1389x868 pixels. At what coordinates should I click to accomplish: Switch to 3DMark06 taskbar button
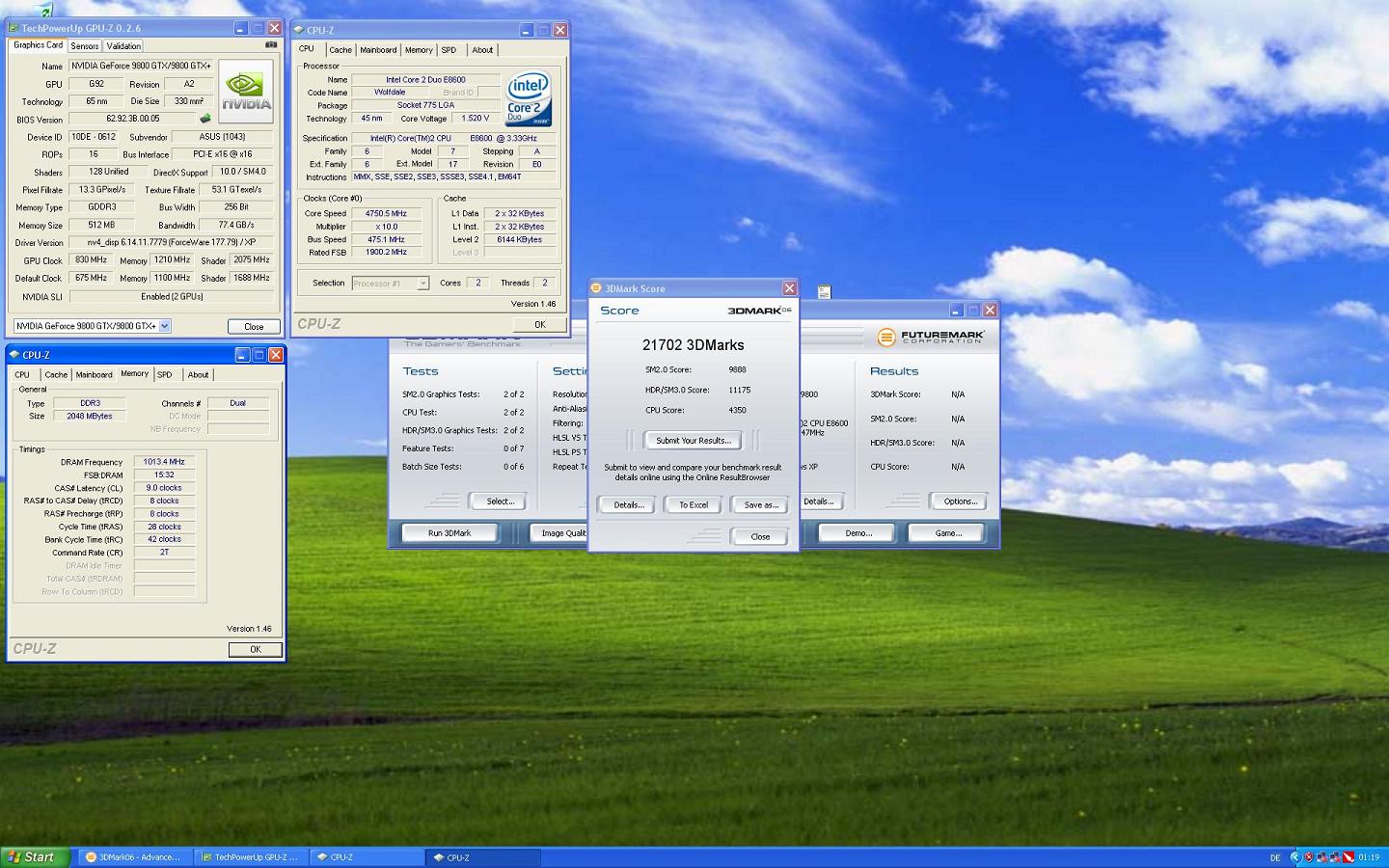(x=133, y=857)
